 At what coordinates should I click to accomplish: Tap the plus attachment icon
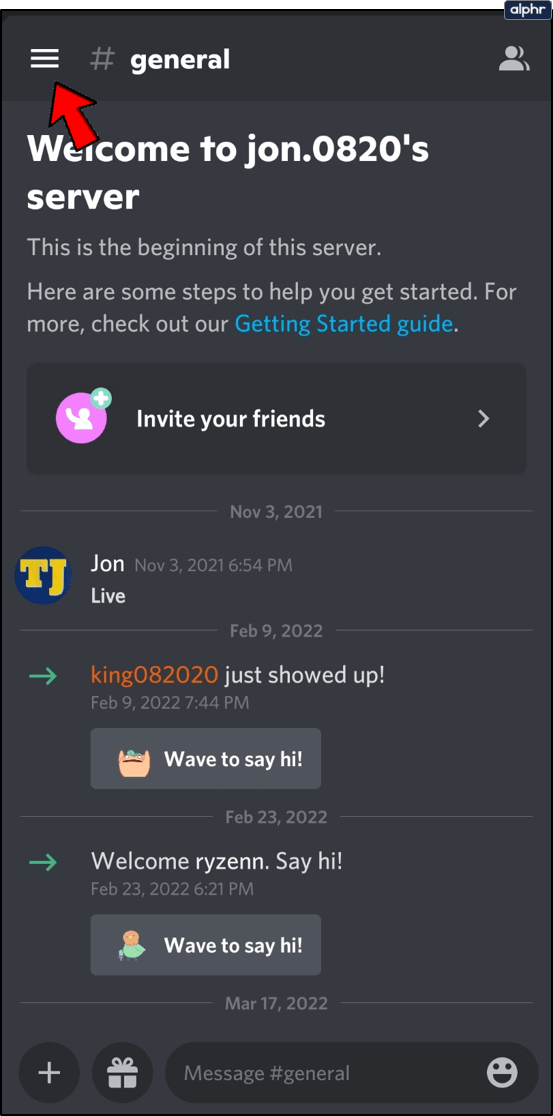pos(49,1073)
